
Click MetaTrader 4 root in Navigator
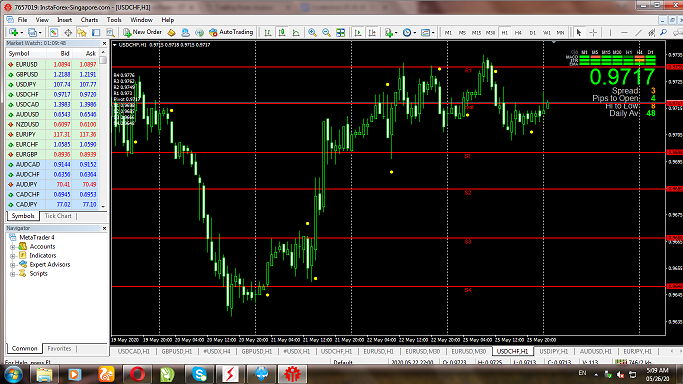37,238
